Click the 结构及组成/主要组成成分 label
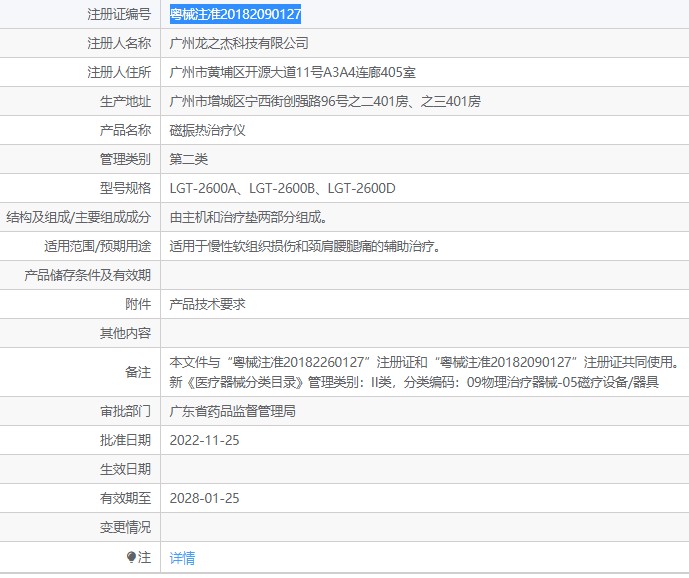 pyautogui.click(x=78, y=217)
